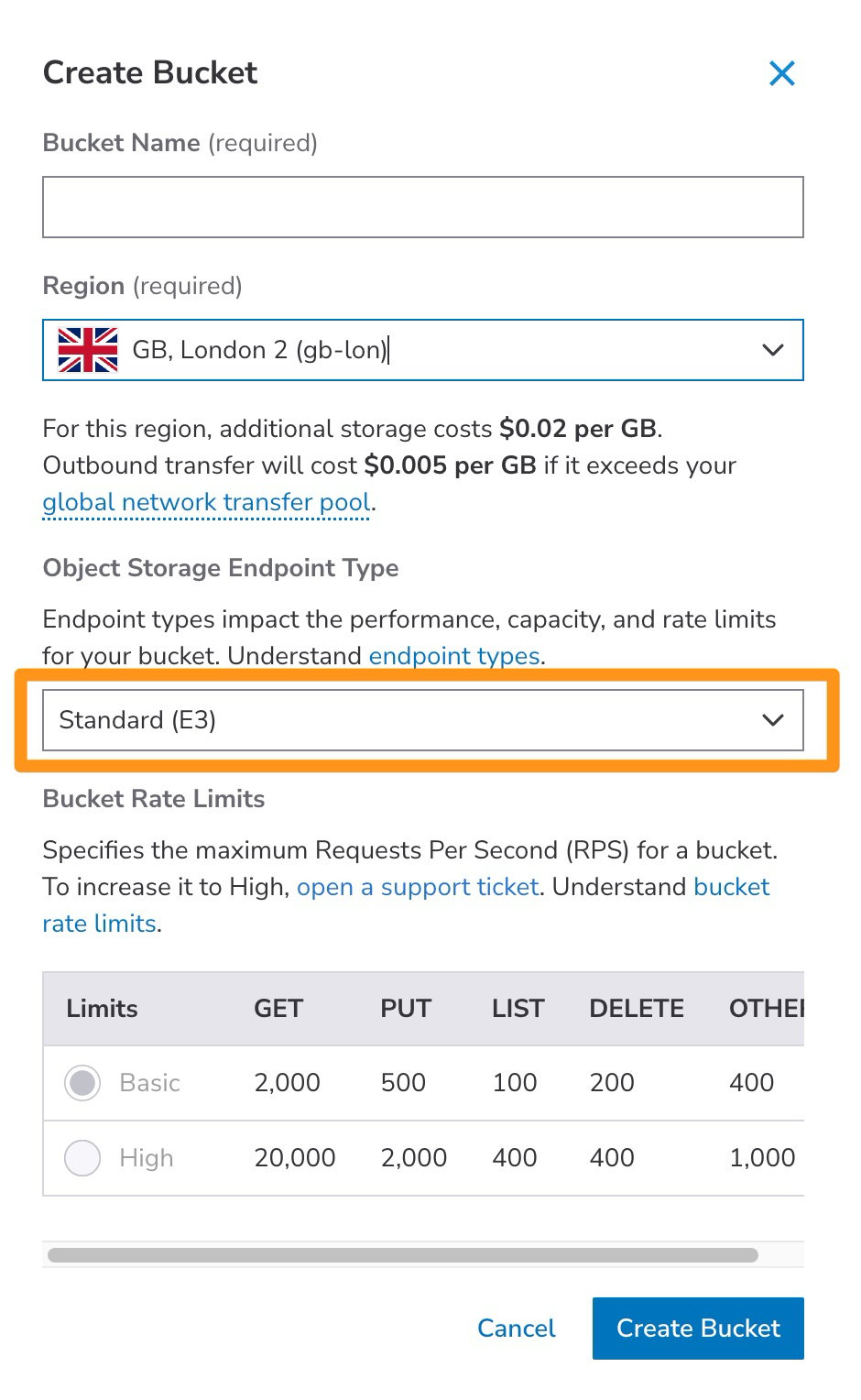Select the High rate limit radio button
This screenshot has height=1400, width=861.
82,1158
